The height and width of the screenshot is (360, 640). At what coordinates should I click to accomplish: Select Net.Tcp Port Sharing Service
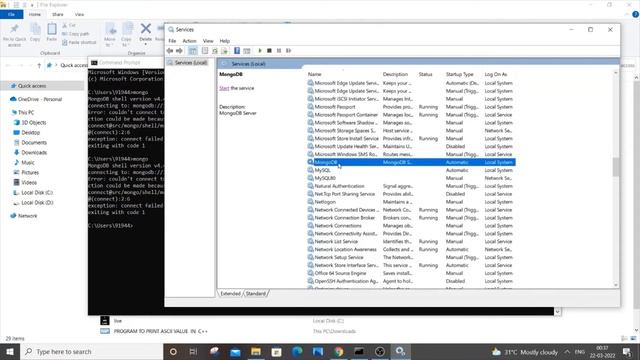point(411,194)
